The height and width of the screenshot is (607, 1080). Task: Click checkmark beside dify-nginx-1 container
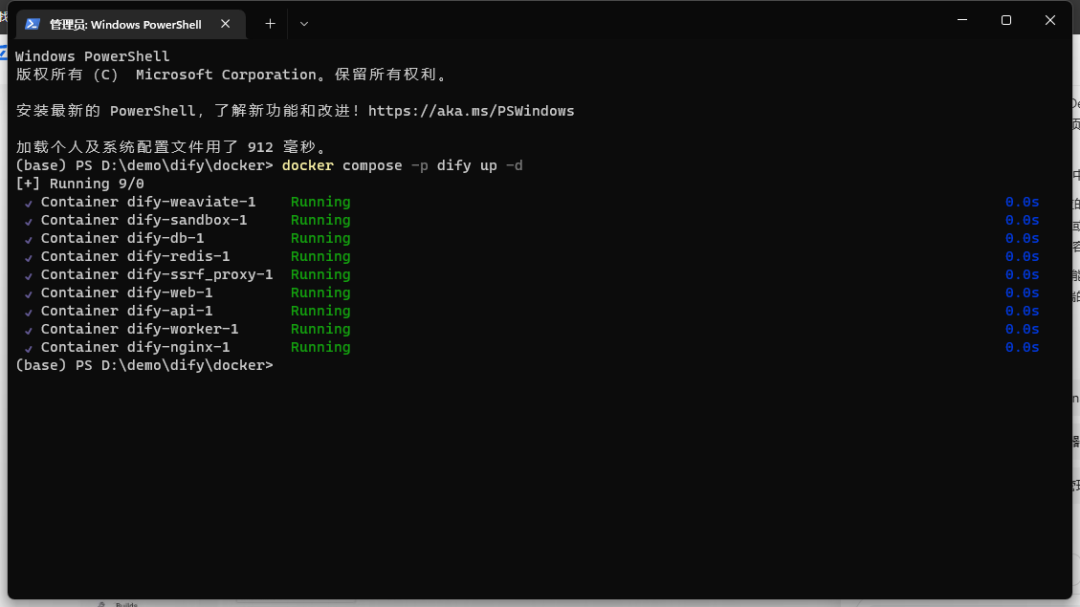point(29,348)
